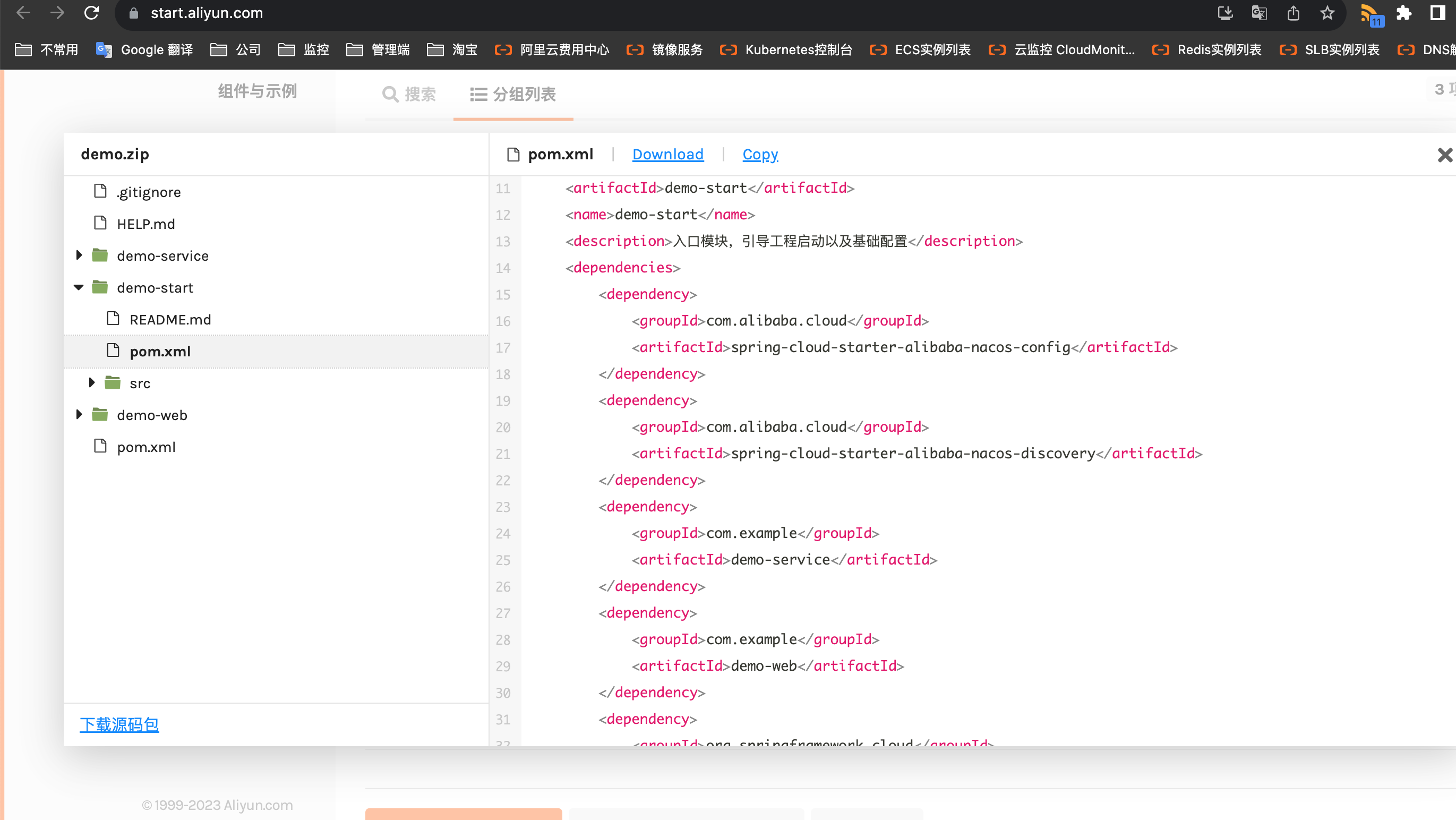Open the 不常用 bookmark folder
This screenshot has width=1456, height=820.
click(x=46, y=50)
